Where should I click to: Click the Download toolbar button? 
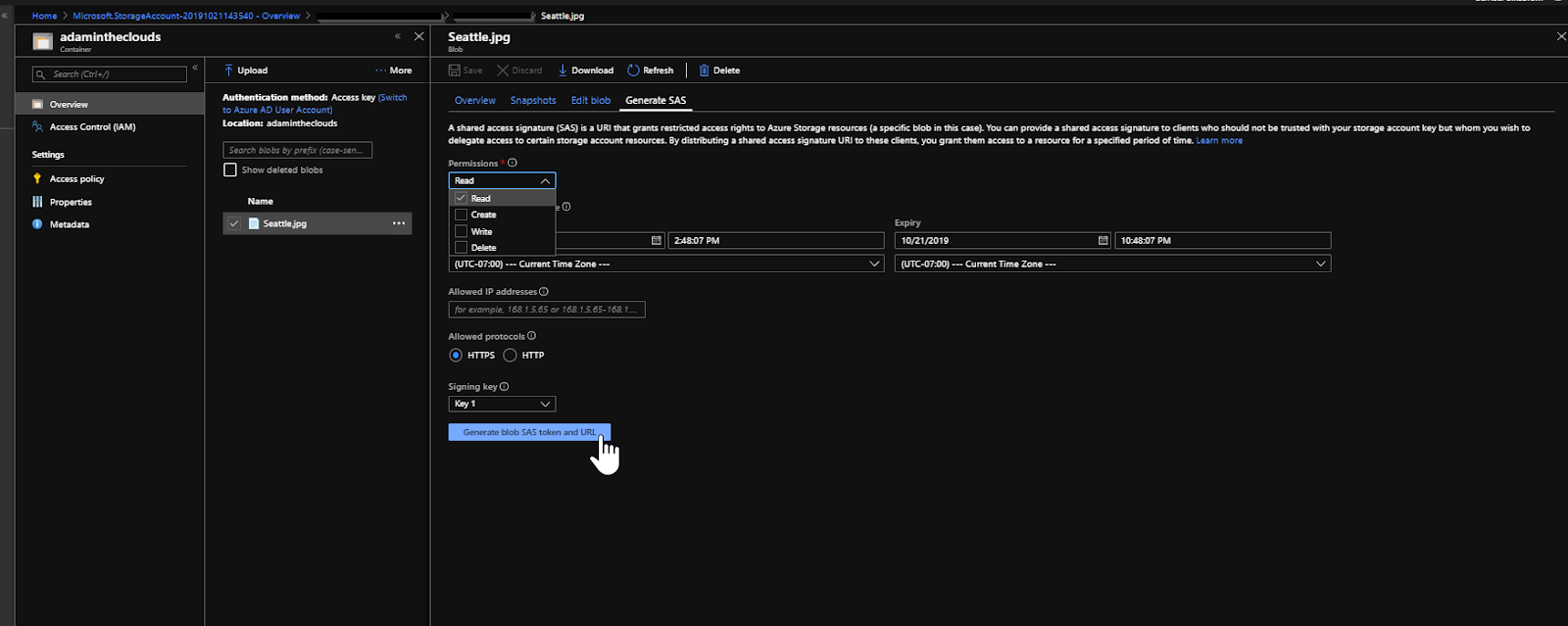[586, 71]
